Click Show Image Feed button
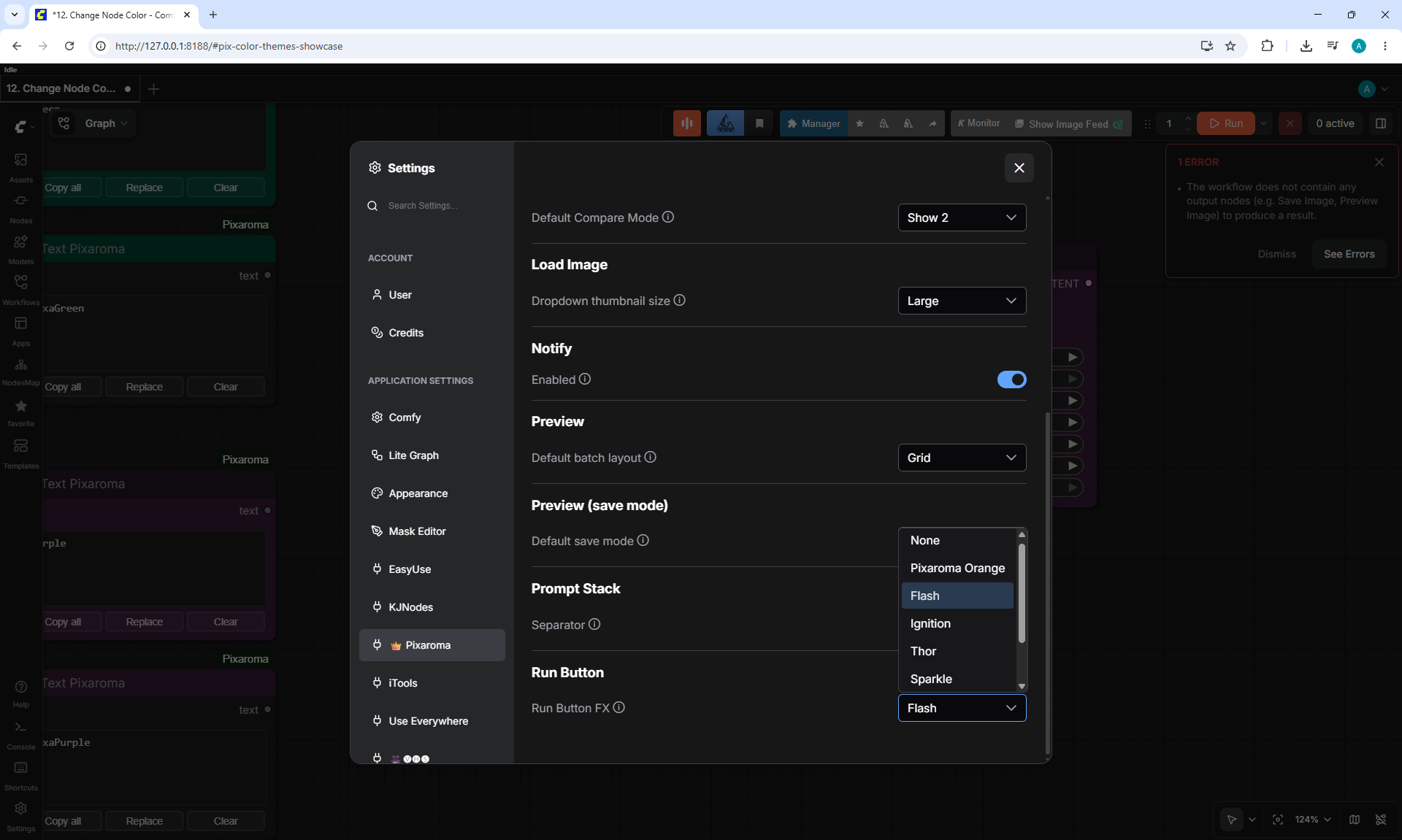The width and height of the screenshot is (1402, 840). tap(1069, 124)
